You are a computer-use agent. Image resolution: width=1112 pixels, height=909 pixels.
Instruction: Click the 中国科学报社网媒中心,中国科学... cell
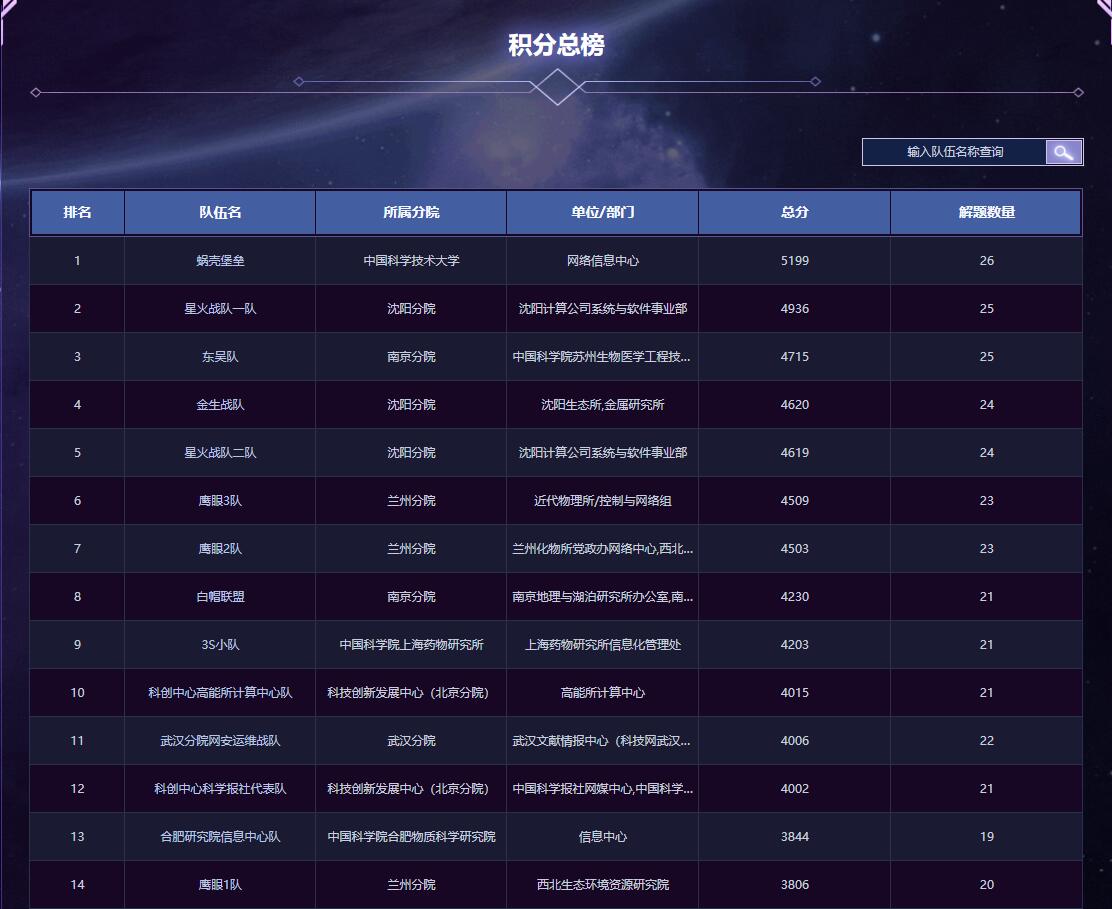click(x=603, y=788)
